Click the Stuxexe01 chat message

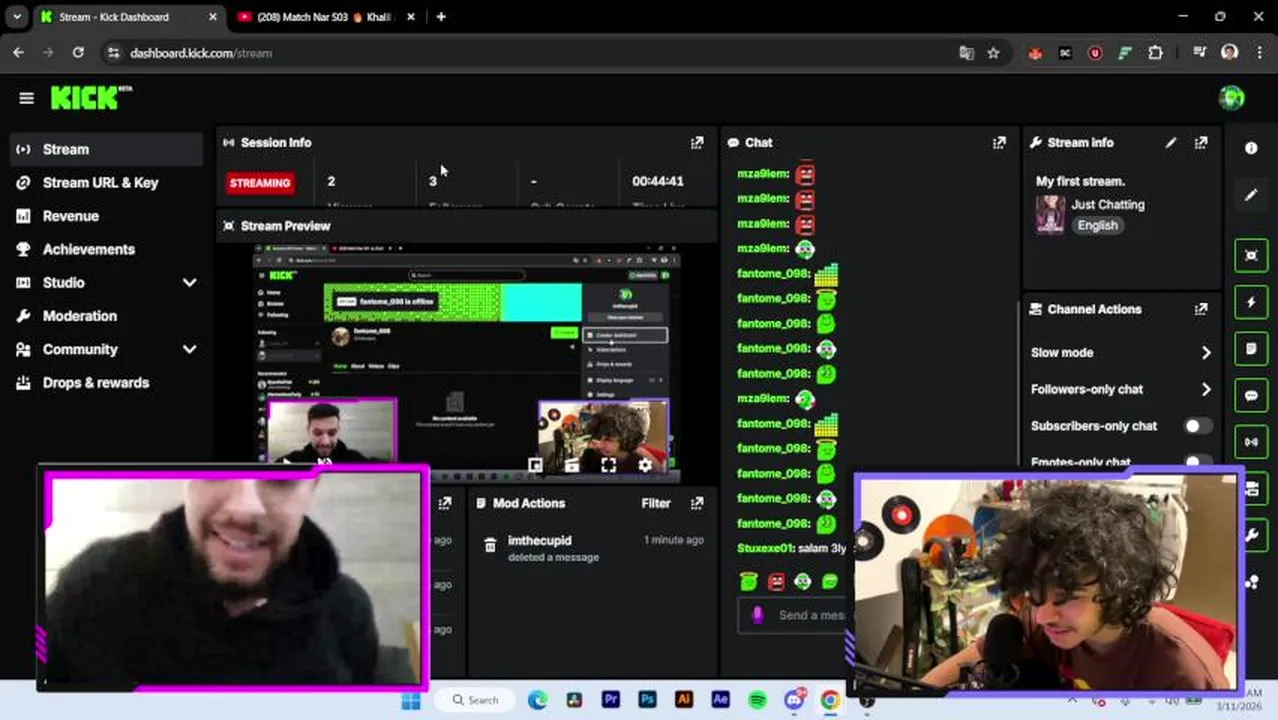tap(791, 548)
